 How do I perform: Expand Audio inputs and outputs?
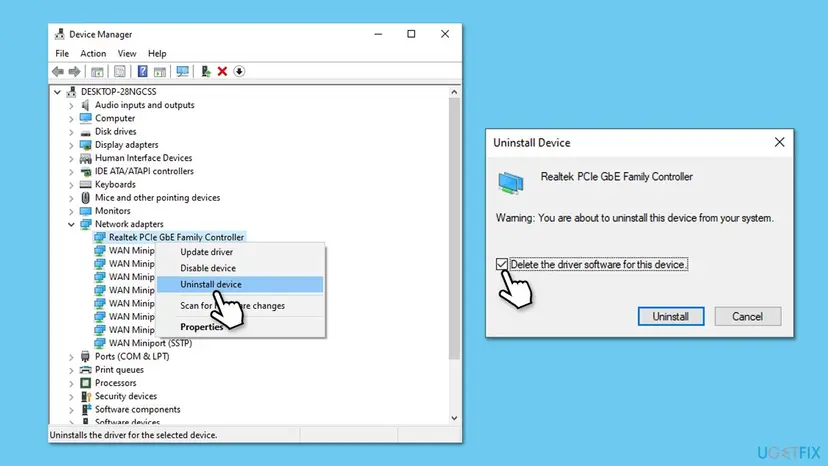(x=71, y=105)
